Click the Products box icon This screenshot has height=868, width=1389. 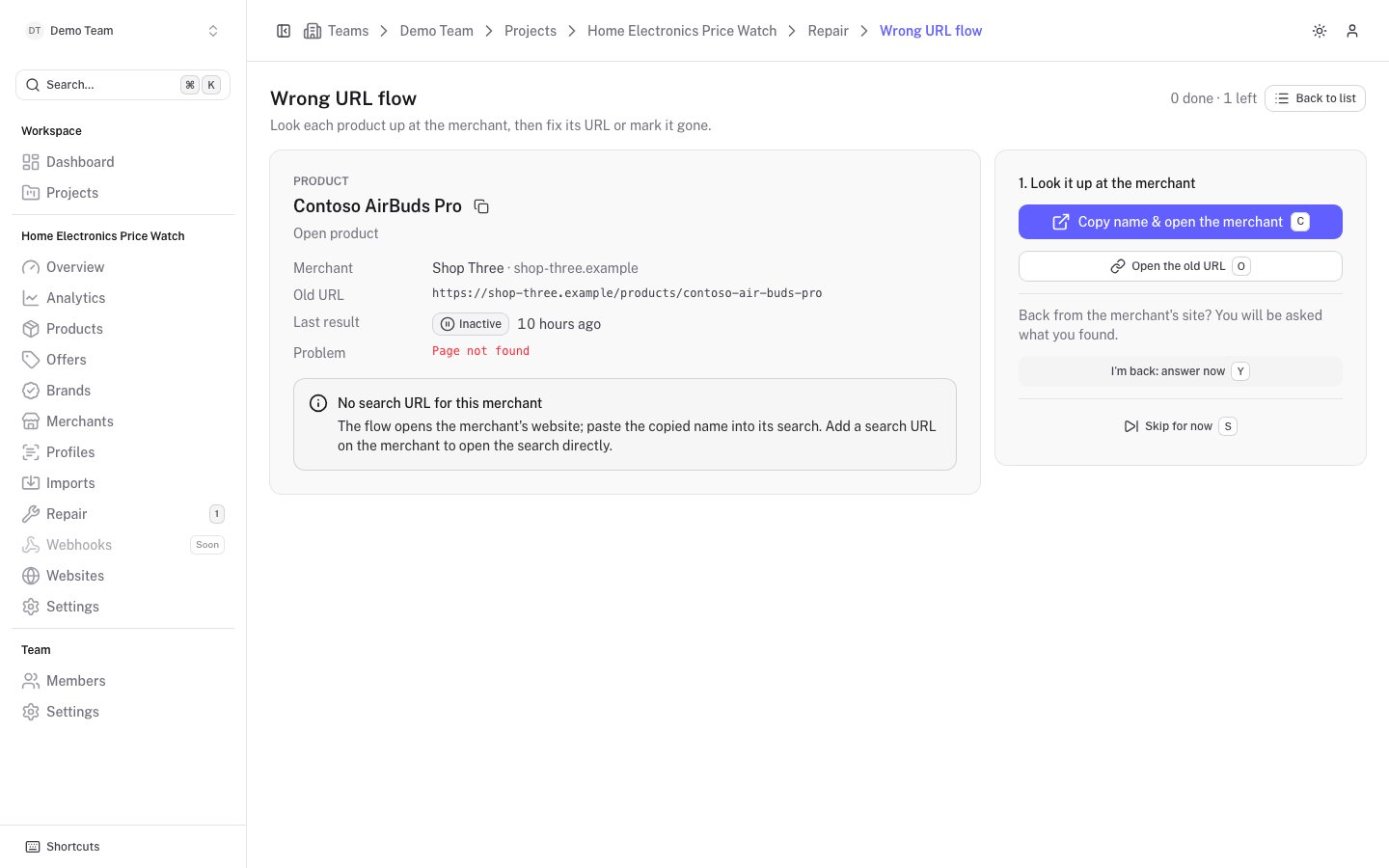click(31, 329)
